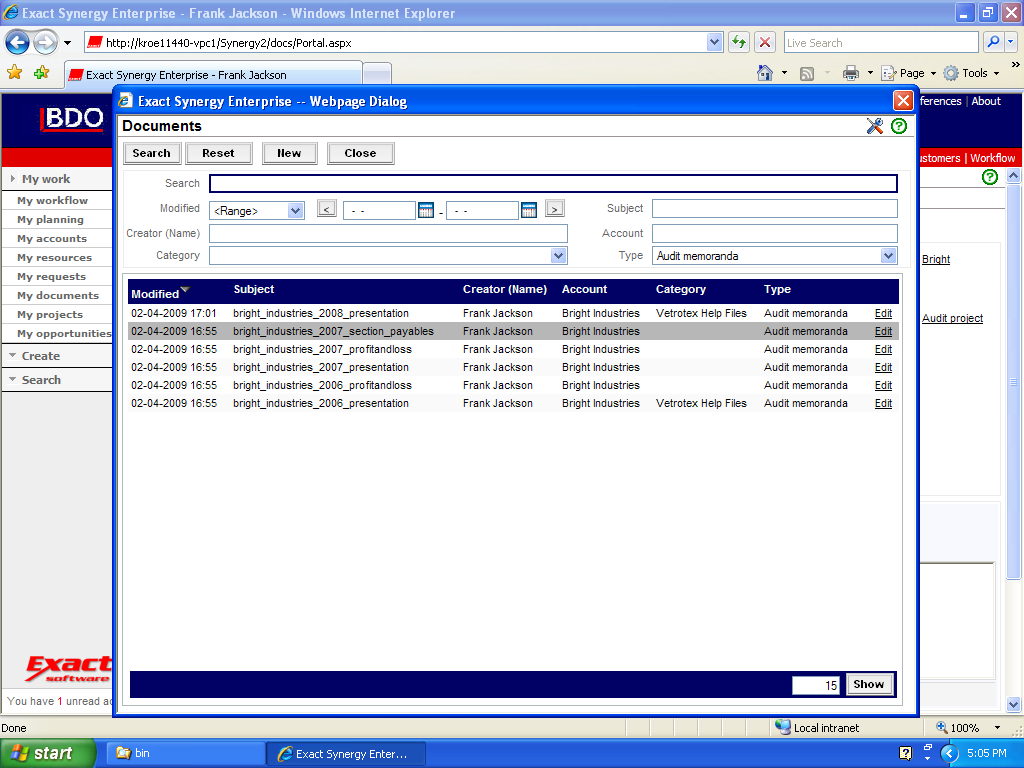Click the Show button
The height and width of the screenshot is (768, 1024).
869,684
